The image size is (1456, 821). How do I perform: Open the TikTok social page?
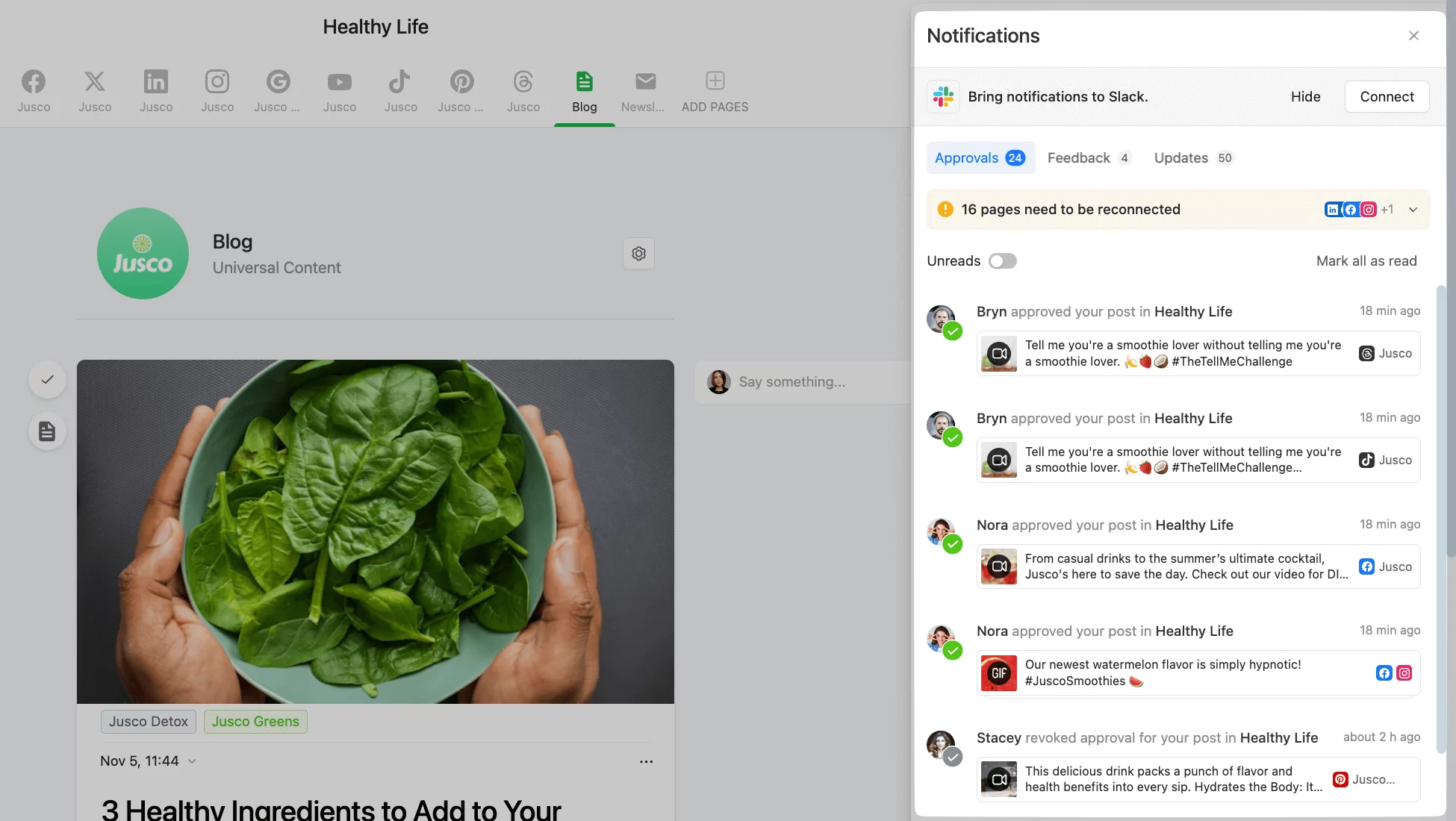point(401,89)
